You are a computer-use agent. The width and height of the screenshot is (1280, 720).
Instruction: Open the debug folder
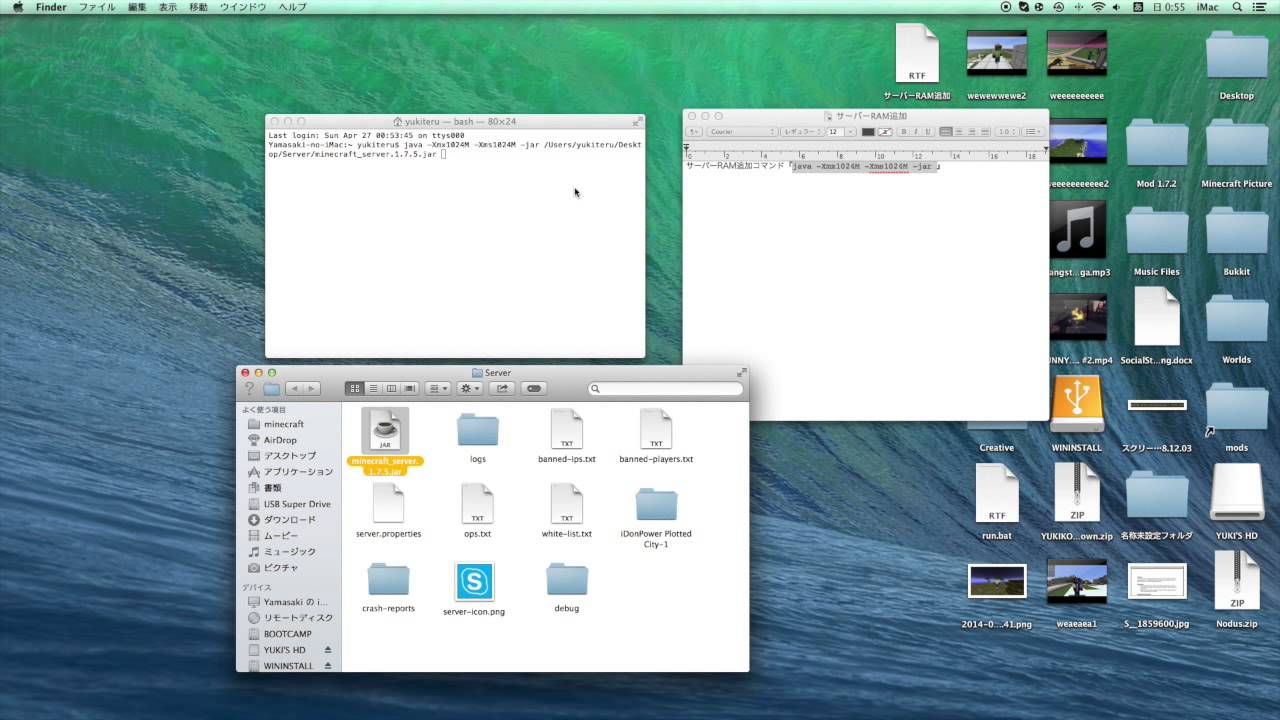click(566, 579)
